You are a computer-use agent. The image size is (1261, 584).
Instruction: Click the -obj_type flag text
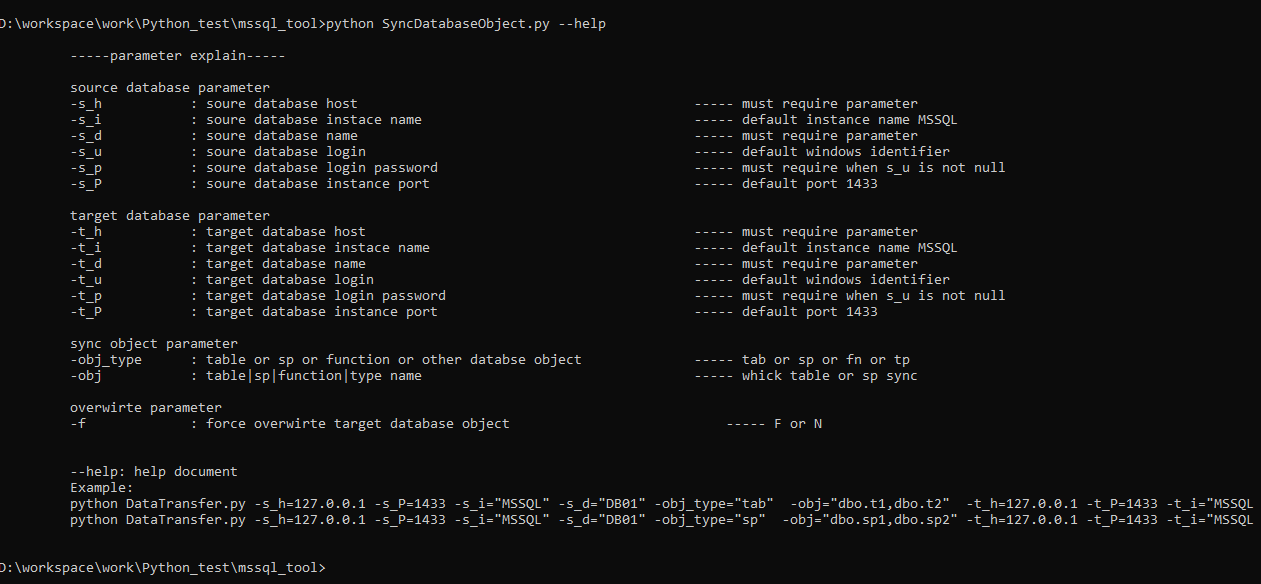[106, 360]
